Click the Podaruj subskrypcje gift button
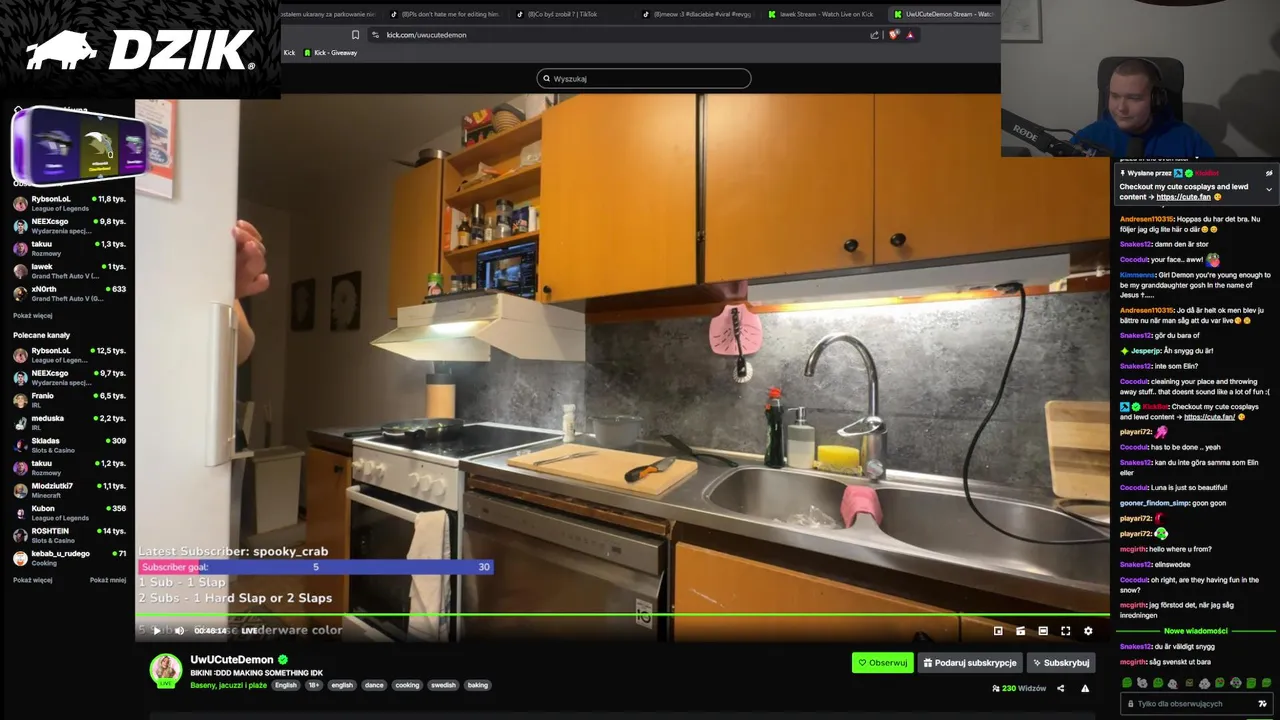1280x720 pixels. [x=969, y=662]
